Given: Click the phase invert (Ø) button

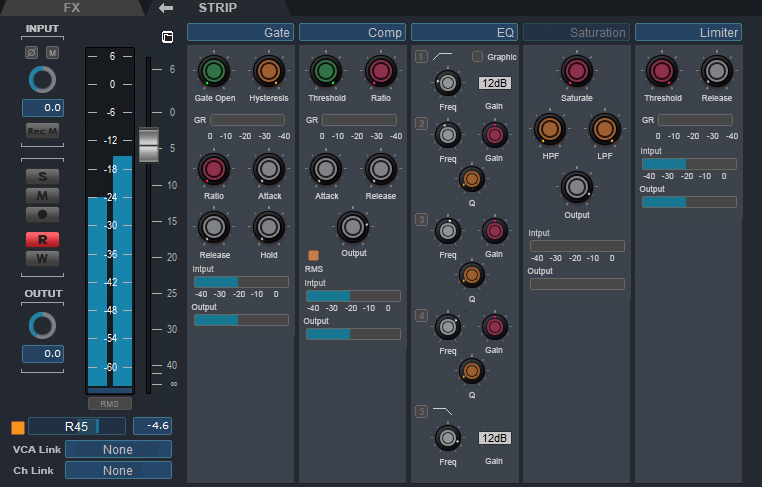Looking at the screenshot, I should coord(31,52).
